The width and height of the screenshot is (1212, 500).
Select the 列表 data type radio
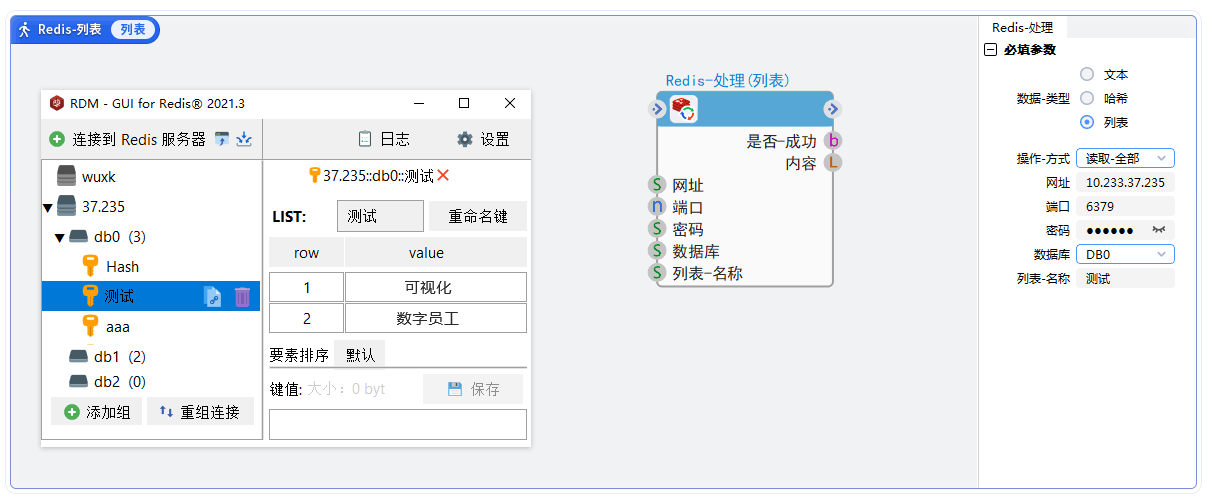[x=1087, y=122]
